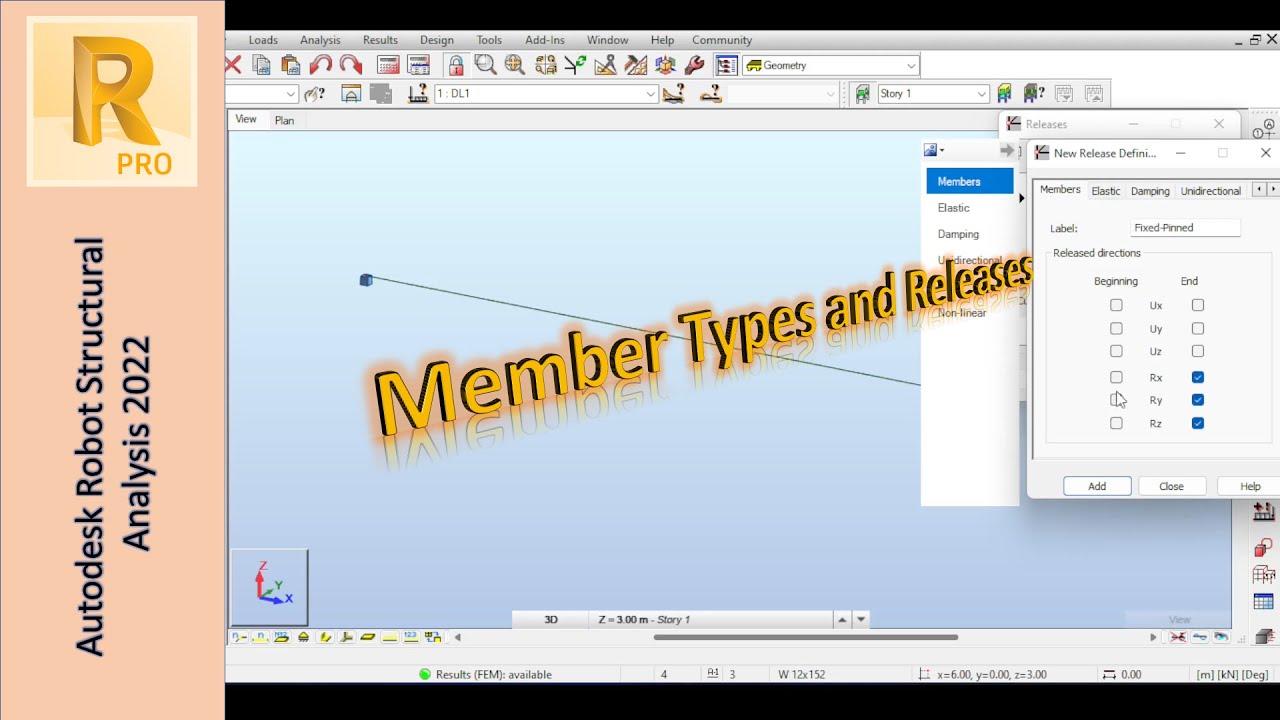
Task: Click the Copy icon in the toolbar
Action: coord(262,65)
